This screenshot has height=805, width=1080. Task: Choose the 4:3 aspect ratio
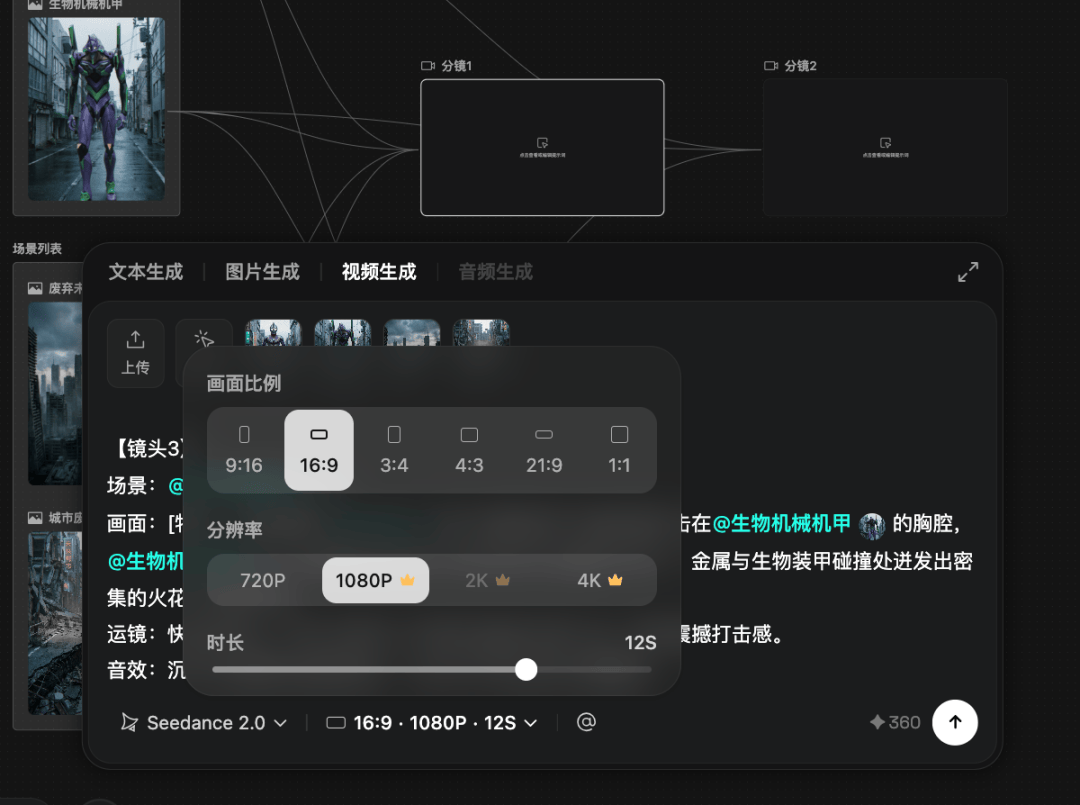469,450
